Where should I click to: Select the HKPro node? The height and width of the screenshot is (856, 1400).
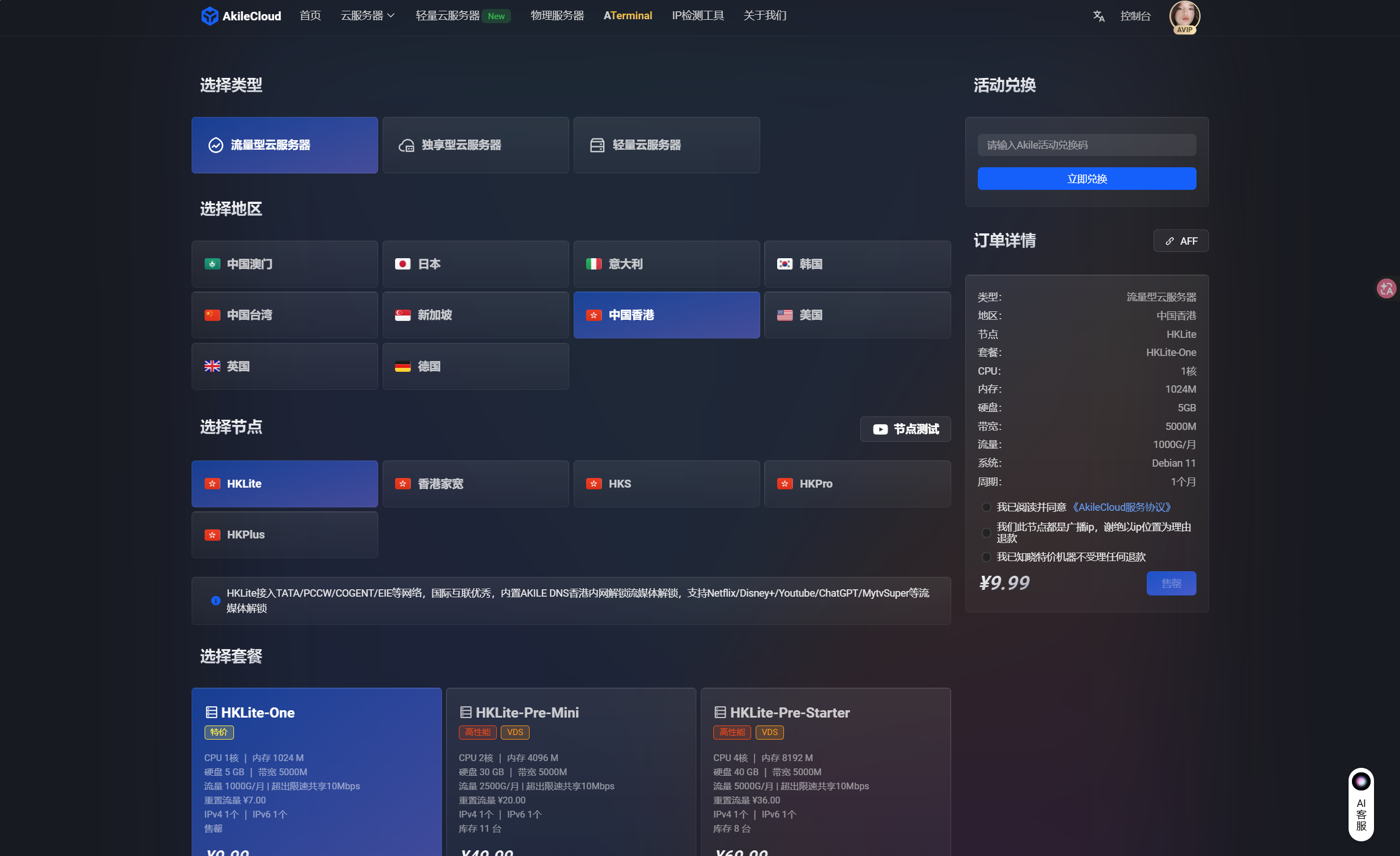pyautogui.click(x=857, y=484)
